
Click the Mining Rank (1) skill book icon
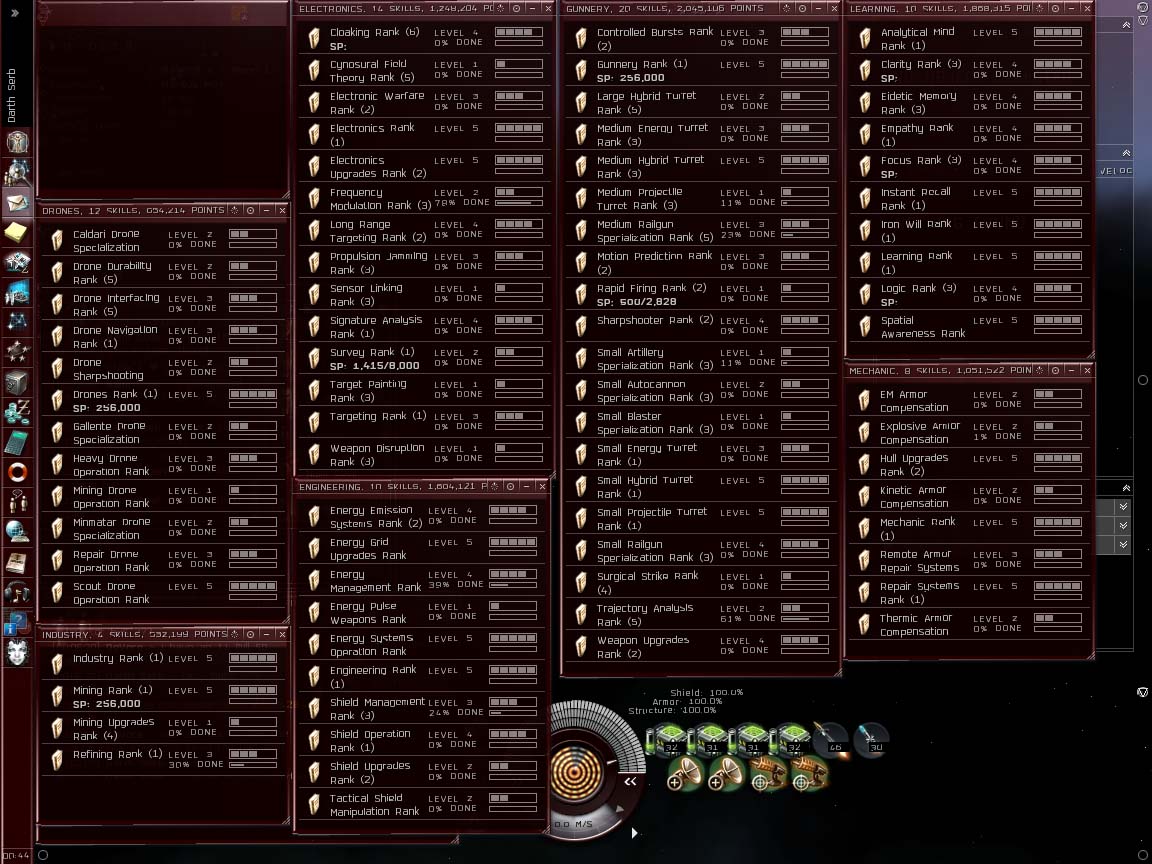pyautogui.click(x=57, y=696)
